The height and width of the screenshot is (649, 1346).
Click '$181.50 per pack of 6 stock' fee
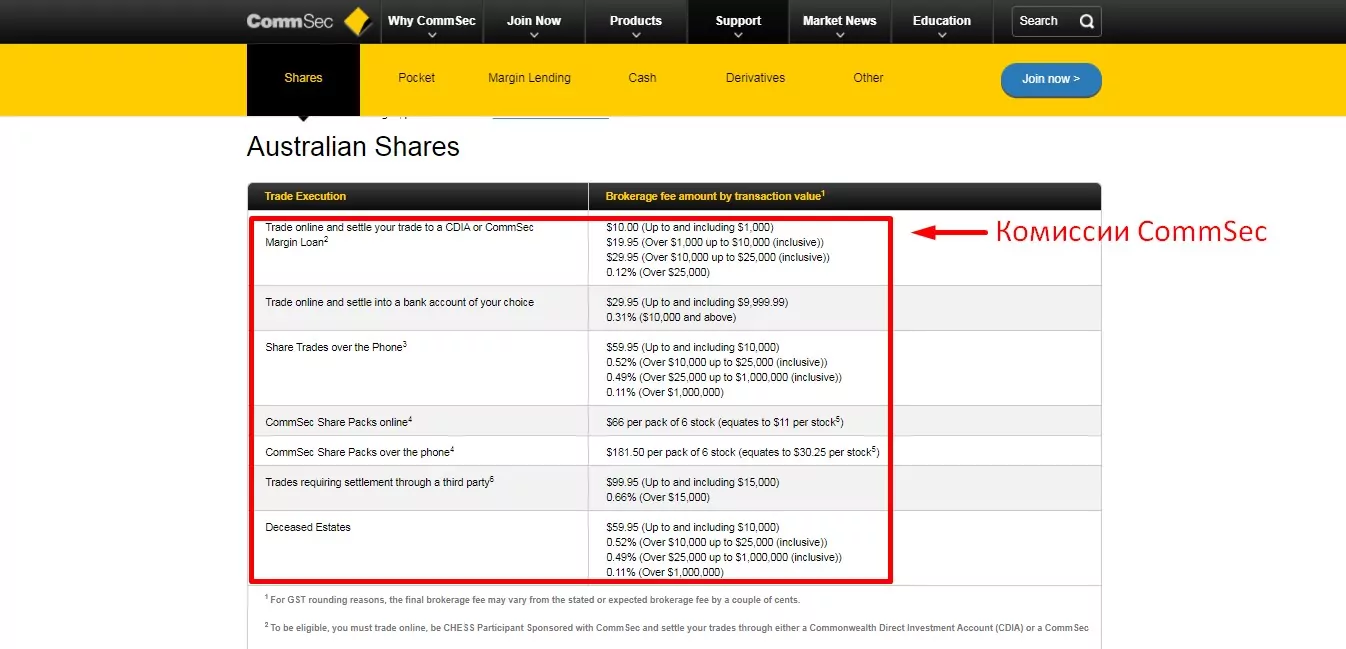[x=742, y=452]
